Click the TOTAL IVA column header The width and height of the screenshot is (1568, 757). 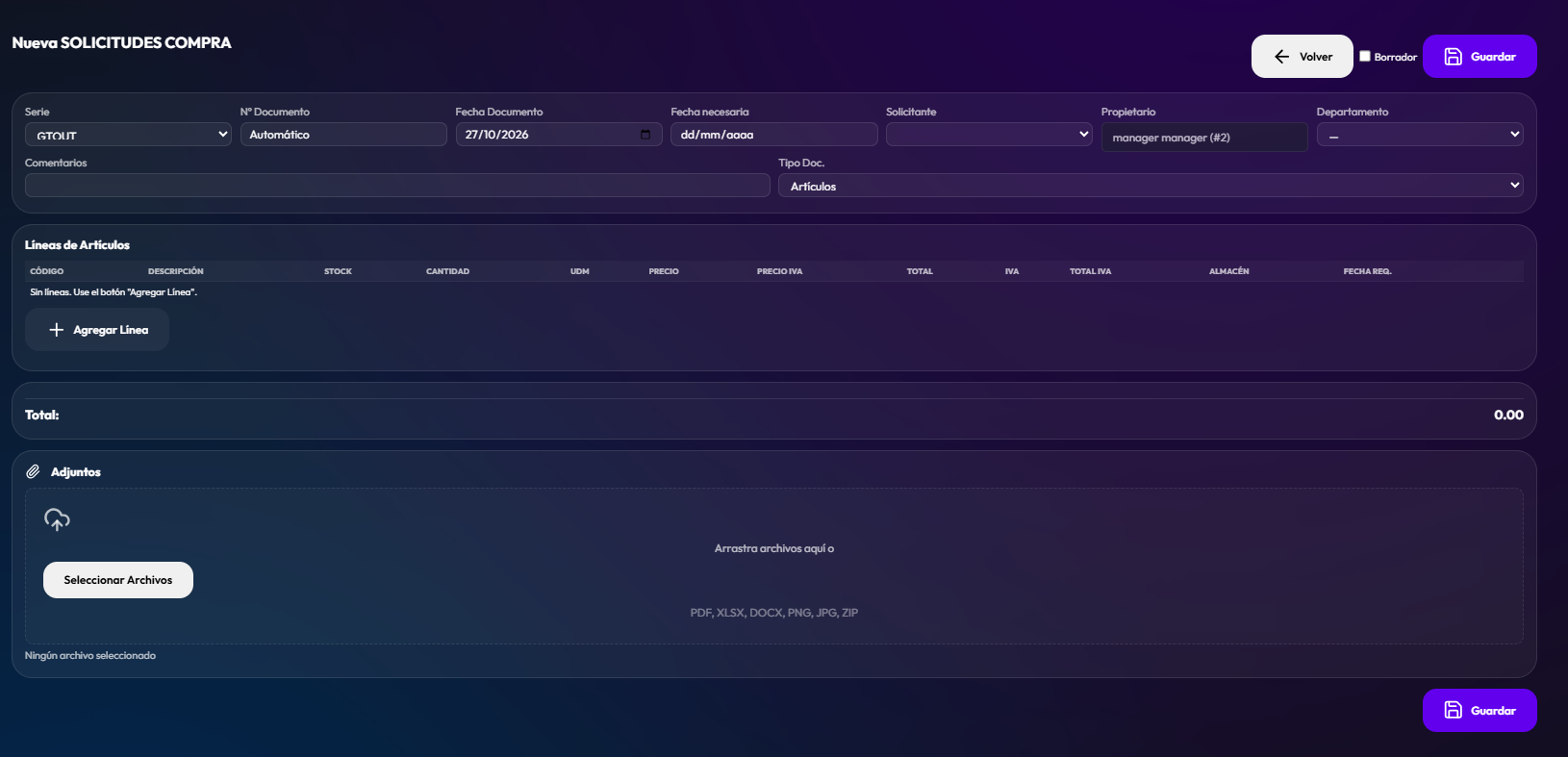coord(1090,271)
